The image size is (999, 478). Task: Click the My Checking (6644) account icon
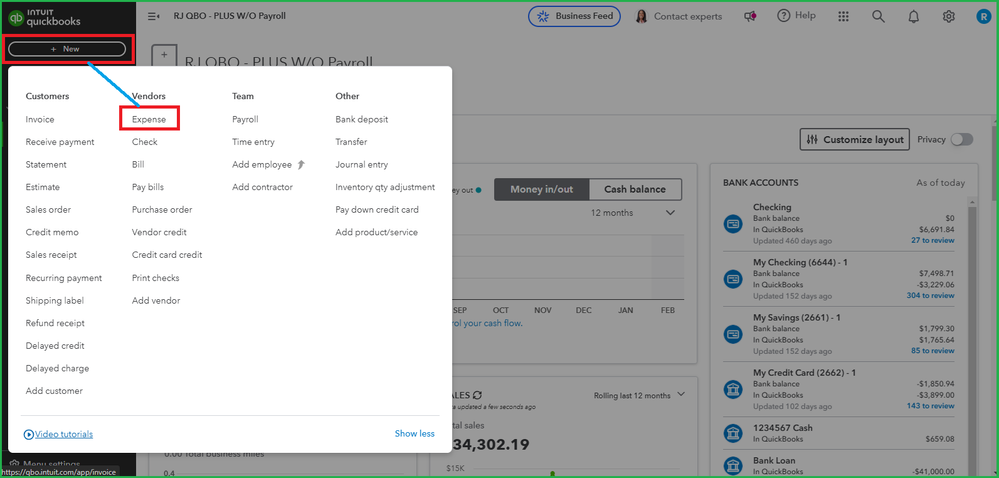[x=733, y=279]
